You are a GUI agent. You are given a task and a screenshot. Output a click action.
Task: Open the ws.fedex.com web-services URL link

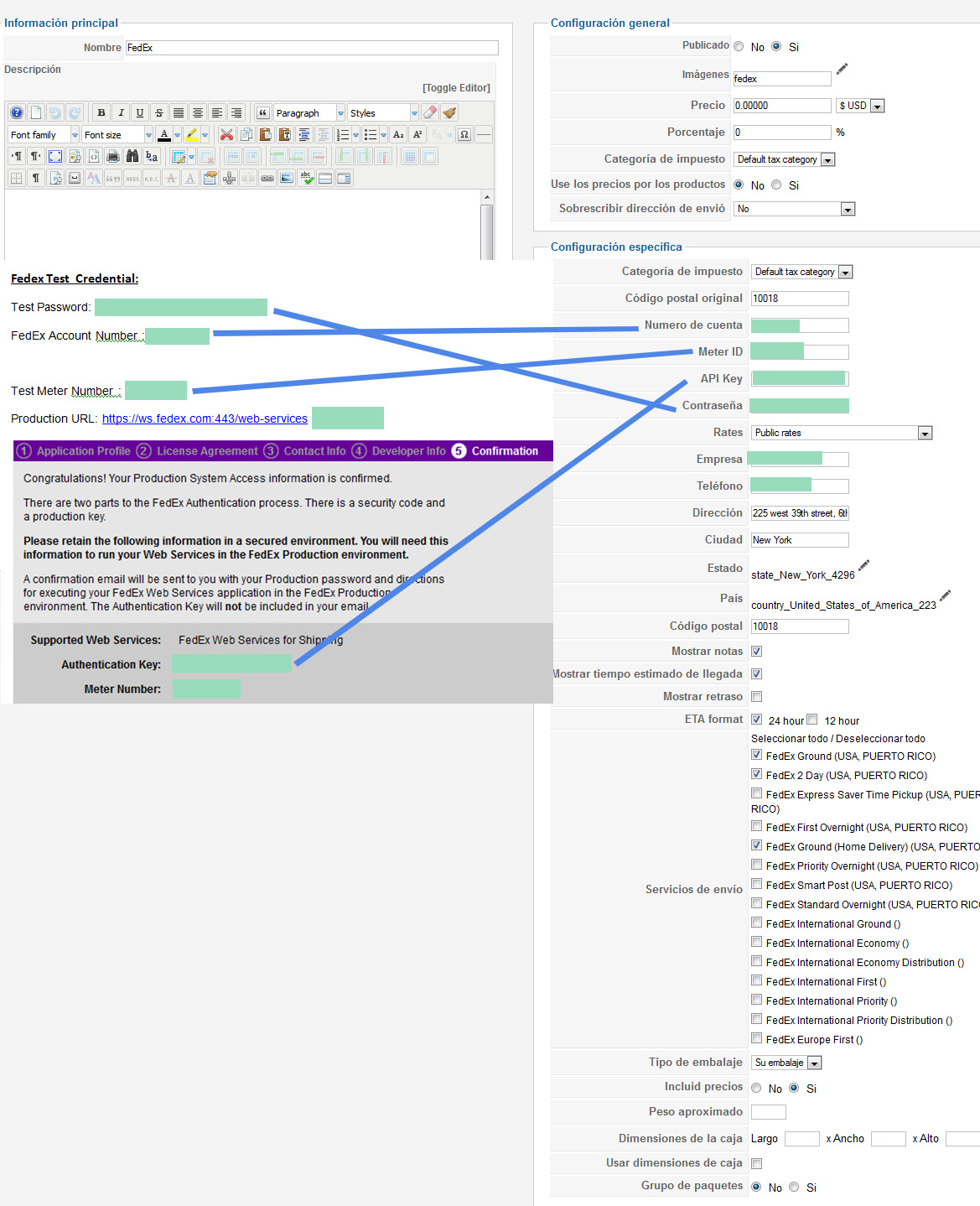pos(205,418)
